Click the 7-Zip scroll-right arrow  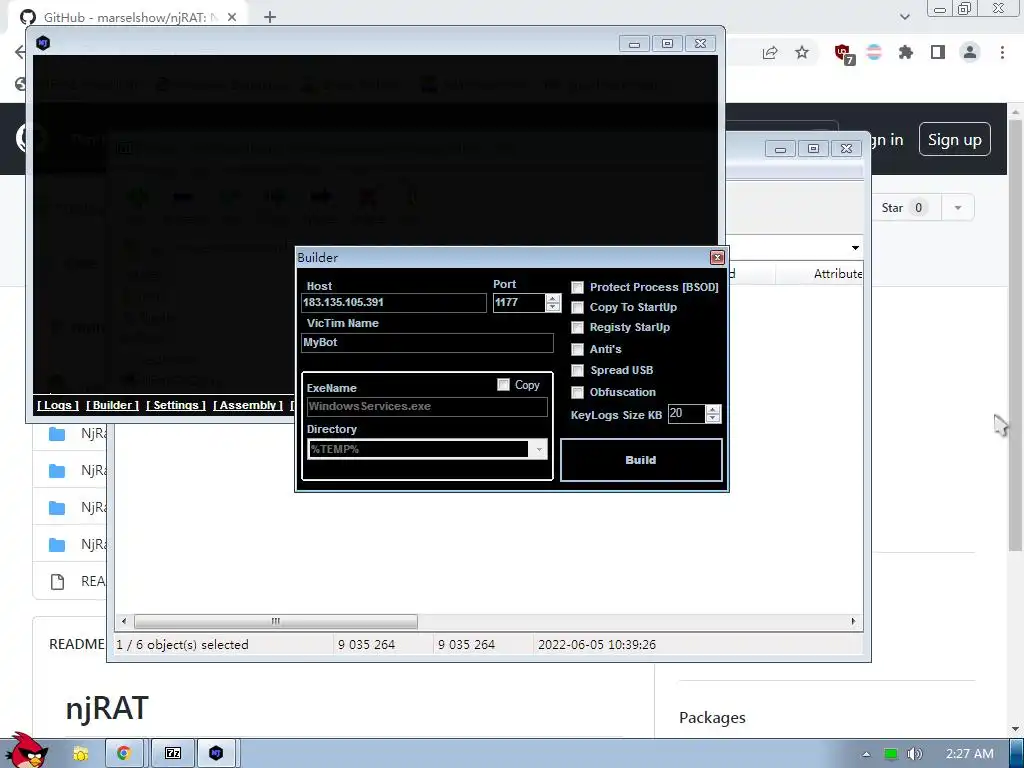[853, 621]
